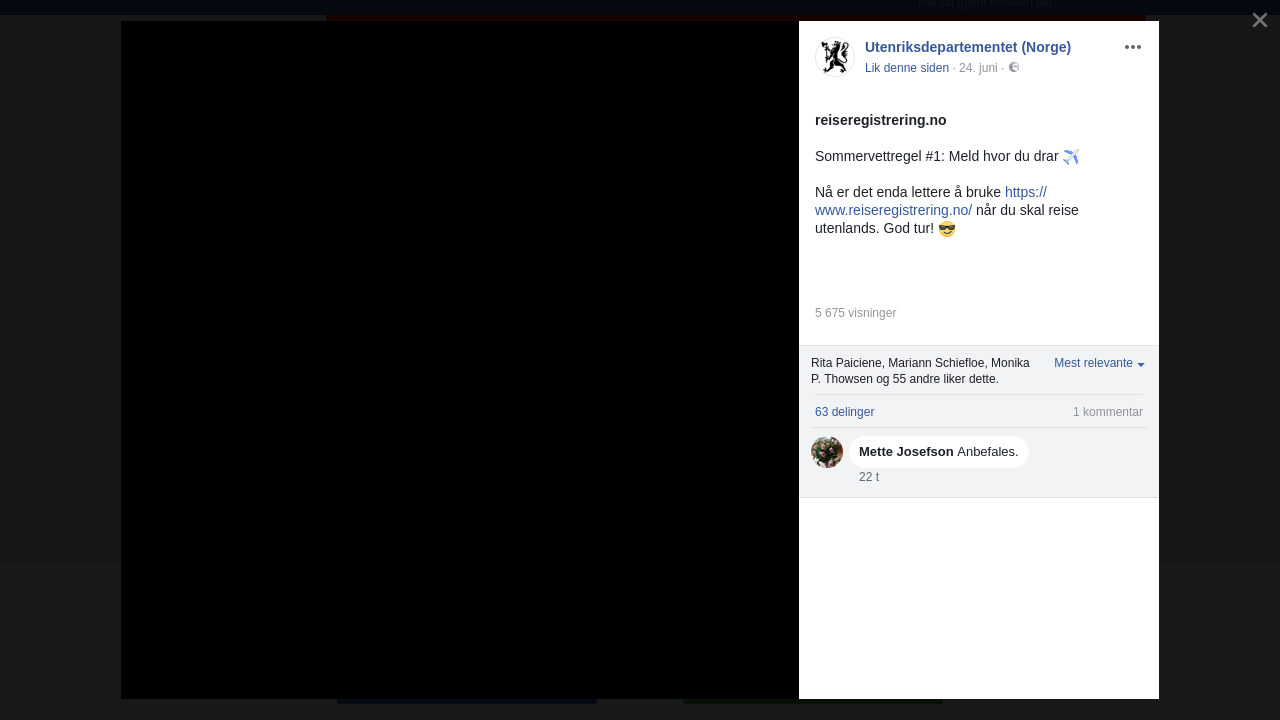1280x720 pixels.
Task: Show the 1 kommentar count
Action: 1108,412
